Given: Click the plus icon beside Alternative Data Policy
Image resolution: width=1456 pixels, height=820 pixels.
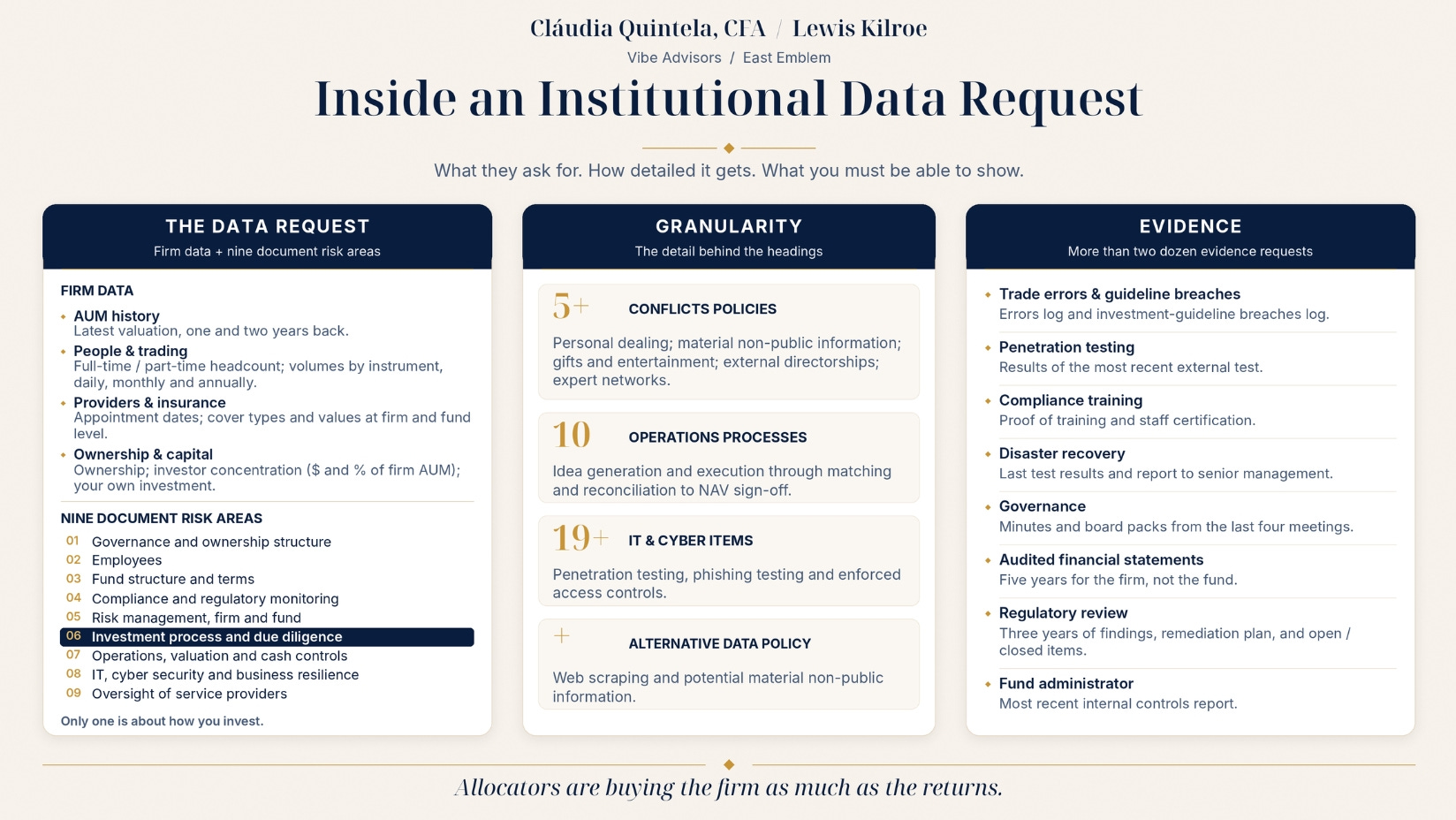Looking at the screenshot, I should 562,635.
